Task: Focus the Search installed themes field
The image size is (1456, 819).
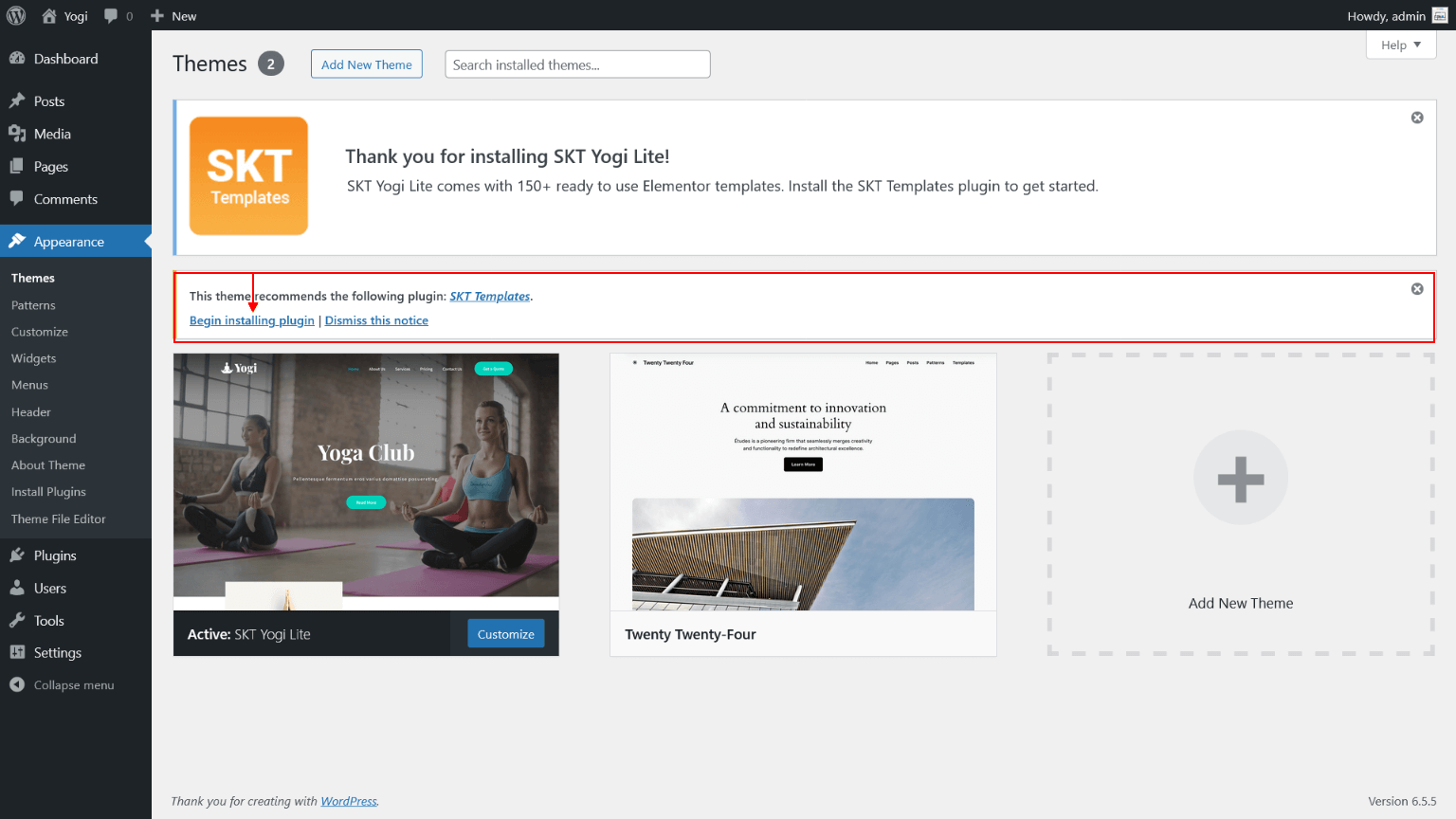Action: pos(577,64)
